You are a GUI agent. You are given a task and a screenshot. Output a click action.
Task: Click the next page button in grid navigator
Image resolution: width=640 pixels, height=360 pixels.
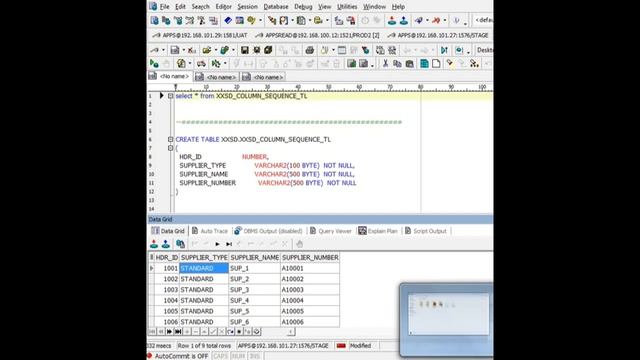169,332
